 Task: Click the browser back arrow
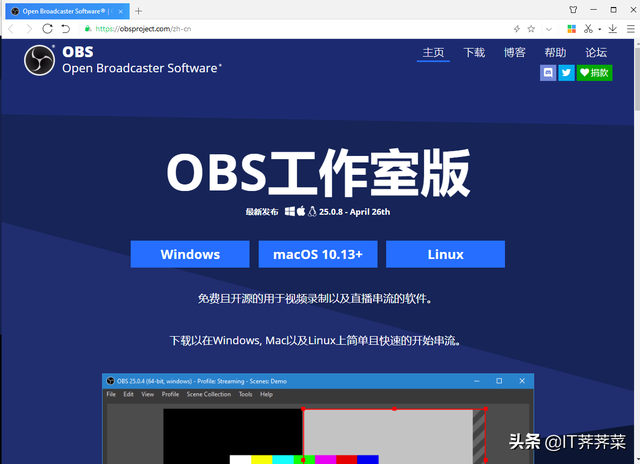coord(11,29)
